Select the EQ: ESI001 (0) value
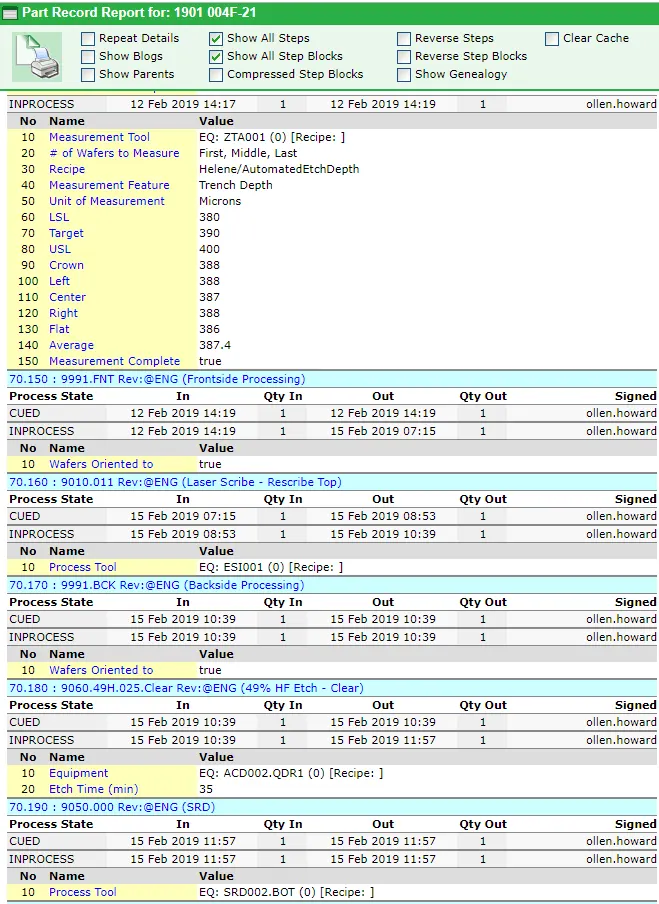This screenshot has height=904, width=659. 270,567
